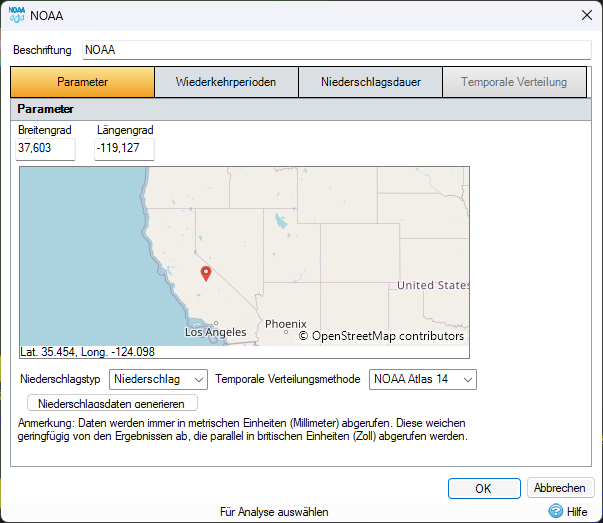Click the Lat. Long. coordinate readout
This screenshot has height=523, width=603.
[x=88, y=352]
